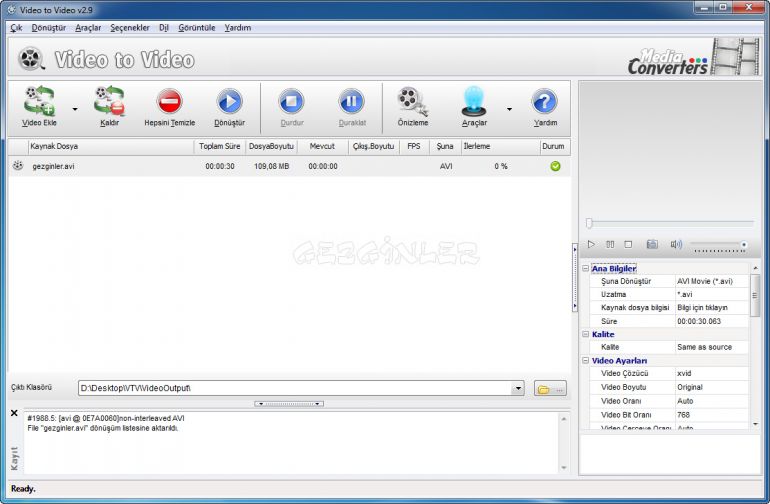This screenshot has width=770, height=504.
Task: Click the İlerleme column header
Action: [500, 146]
